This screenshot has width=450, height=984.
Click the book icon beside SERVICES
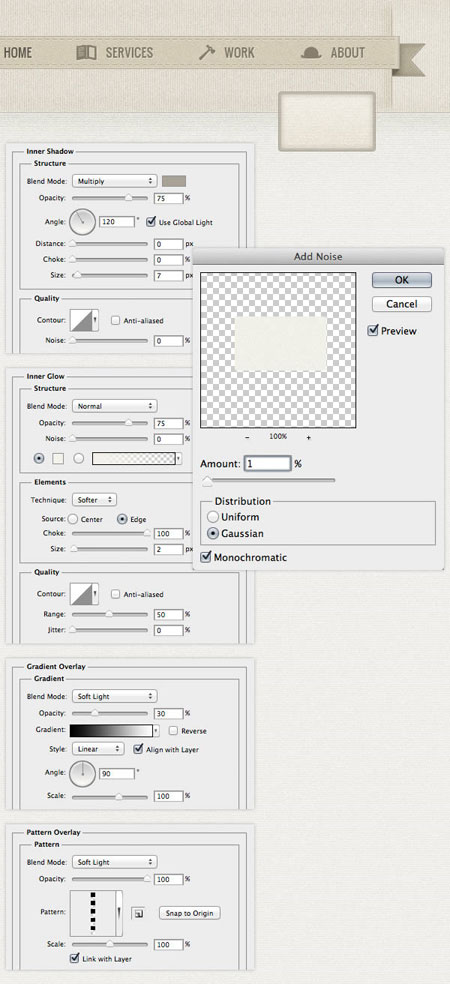pyautogui.click(x=86, y=52)
